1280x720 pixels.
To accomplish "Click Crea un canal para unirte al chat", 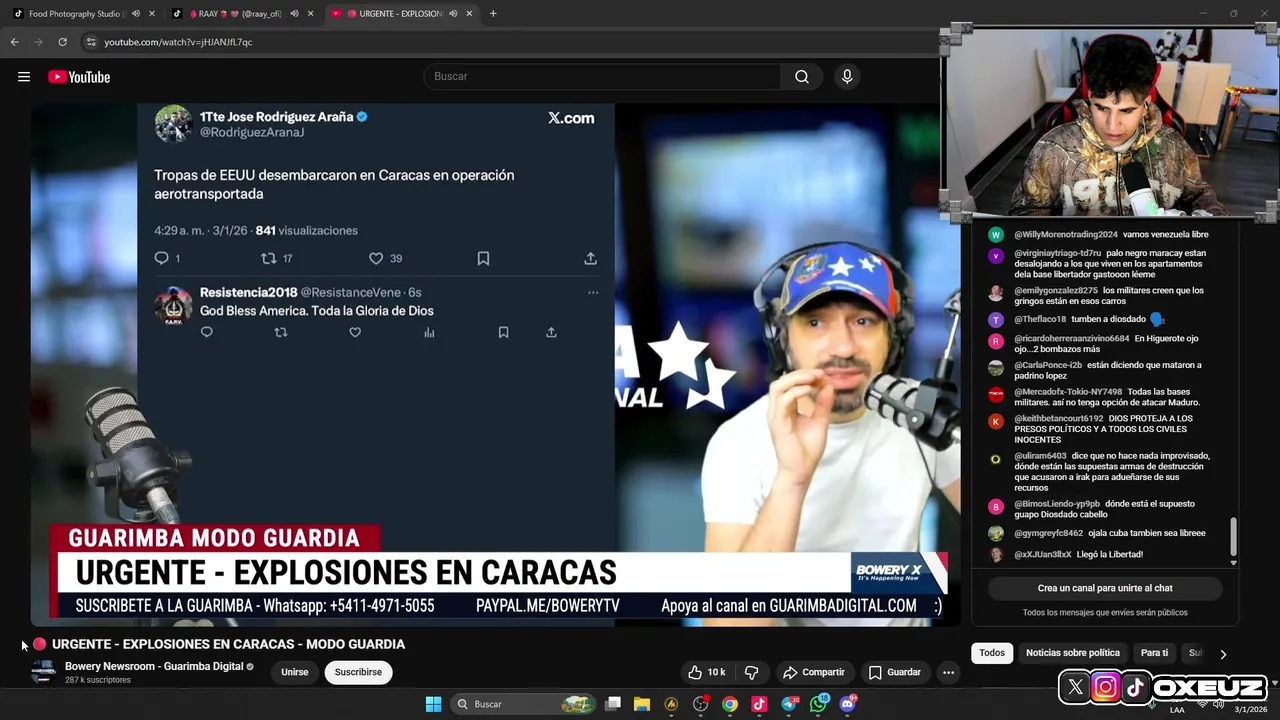I will [1105, 589].
